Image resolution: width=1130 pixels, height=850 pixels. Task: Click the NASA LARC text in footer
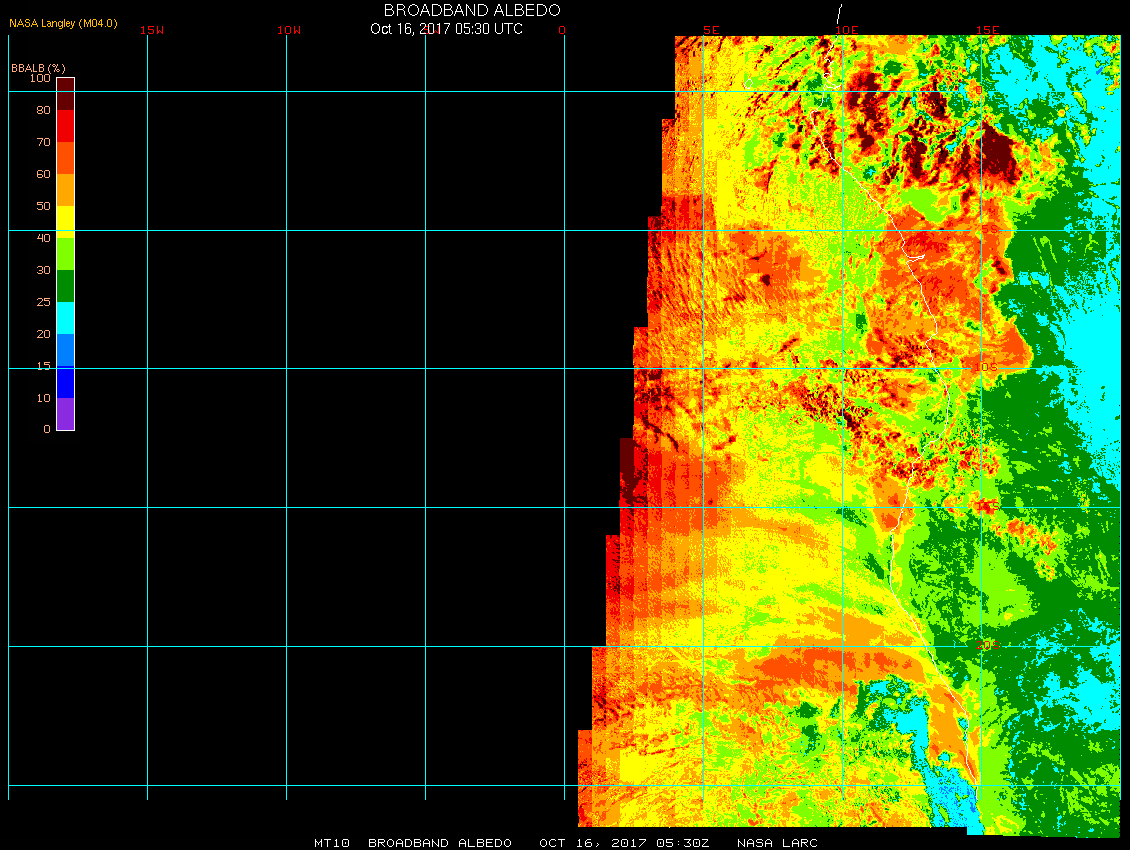[777, 843]
